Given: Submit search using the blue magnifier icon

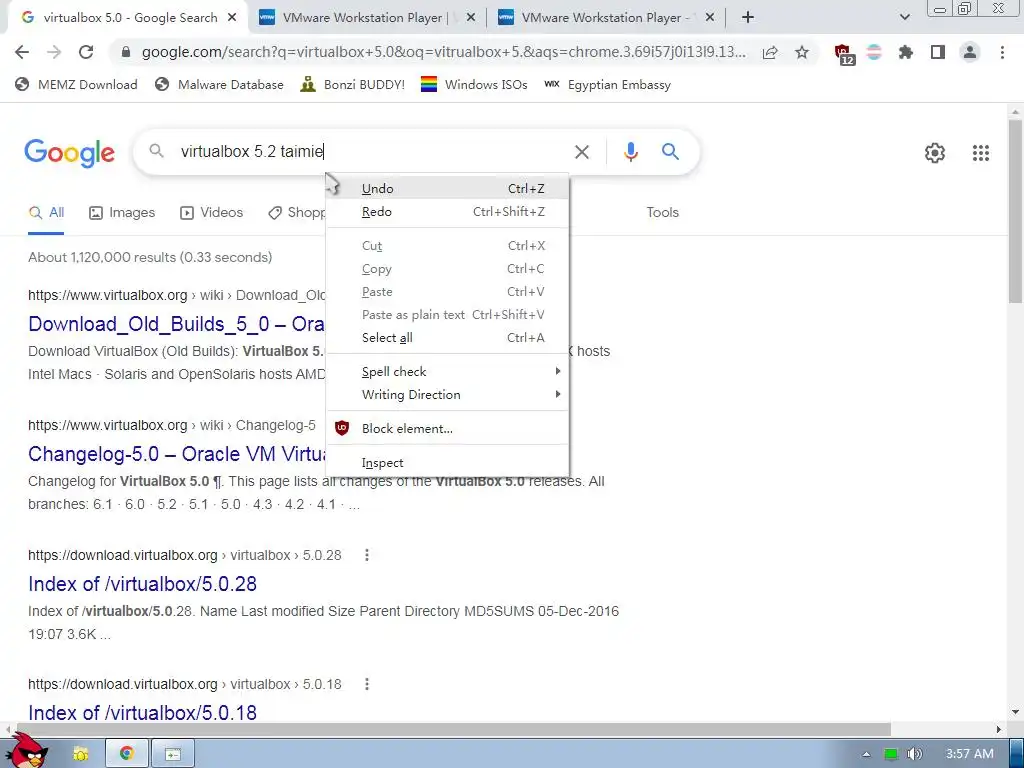Looking at the screenshot, I should tap(670, 152).
